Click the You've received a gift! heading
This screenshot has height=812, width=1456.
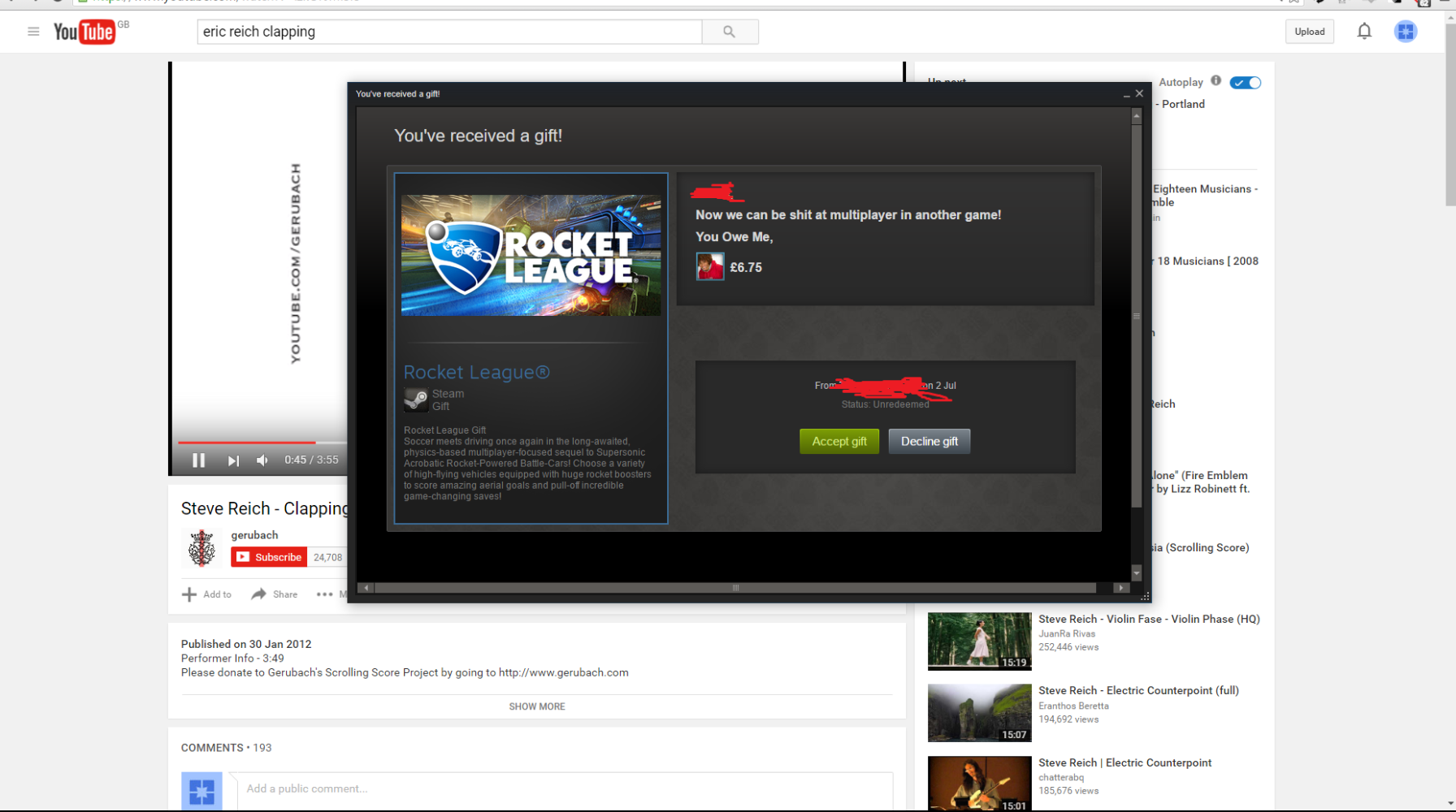point(478,136)
